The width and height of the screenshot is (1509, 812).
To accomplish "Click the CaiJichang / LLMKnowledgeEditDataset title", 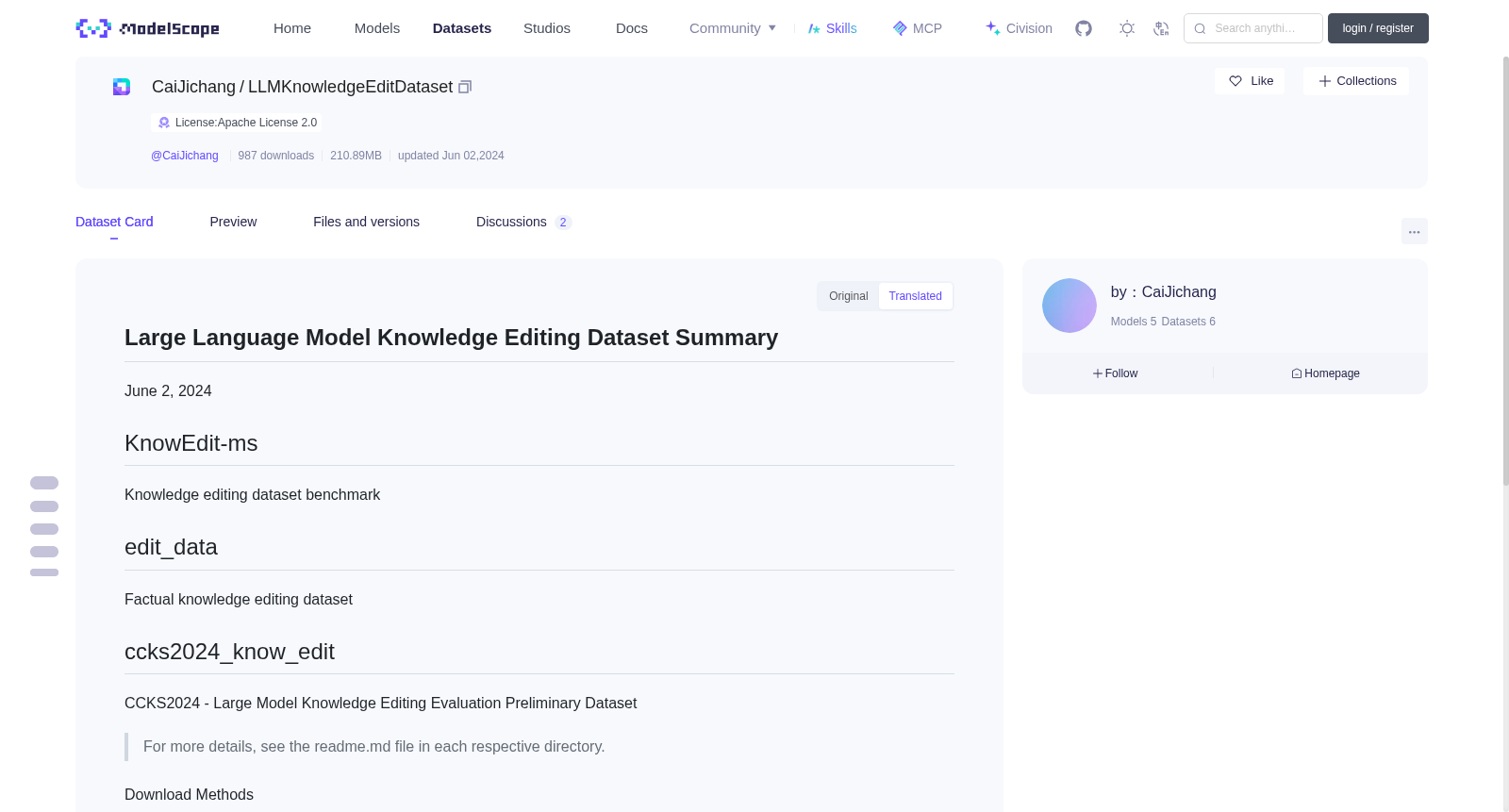I will (302, 87).
